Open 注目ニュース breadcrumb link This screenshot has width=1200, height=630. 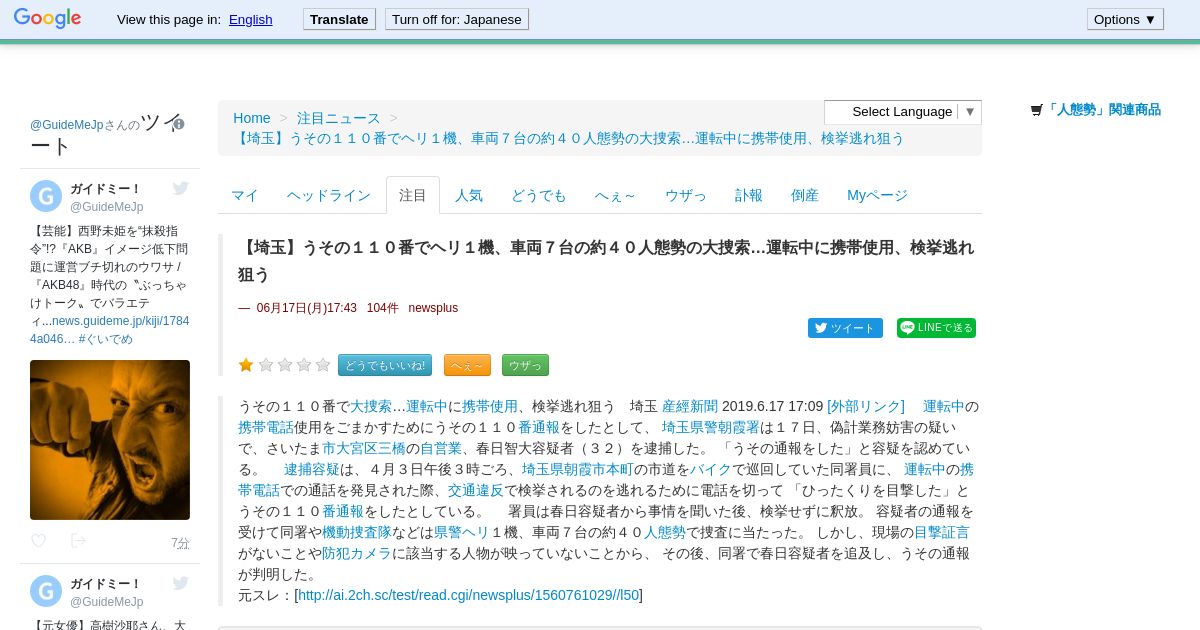pyautogui.click(x=339, y=118)
